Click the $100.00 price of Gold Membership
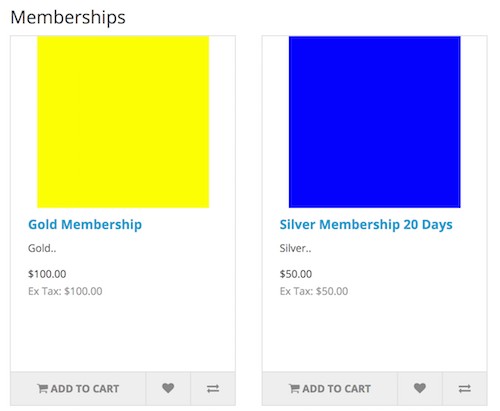Screen dimensions: 500x411 pos(47,274)
